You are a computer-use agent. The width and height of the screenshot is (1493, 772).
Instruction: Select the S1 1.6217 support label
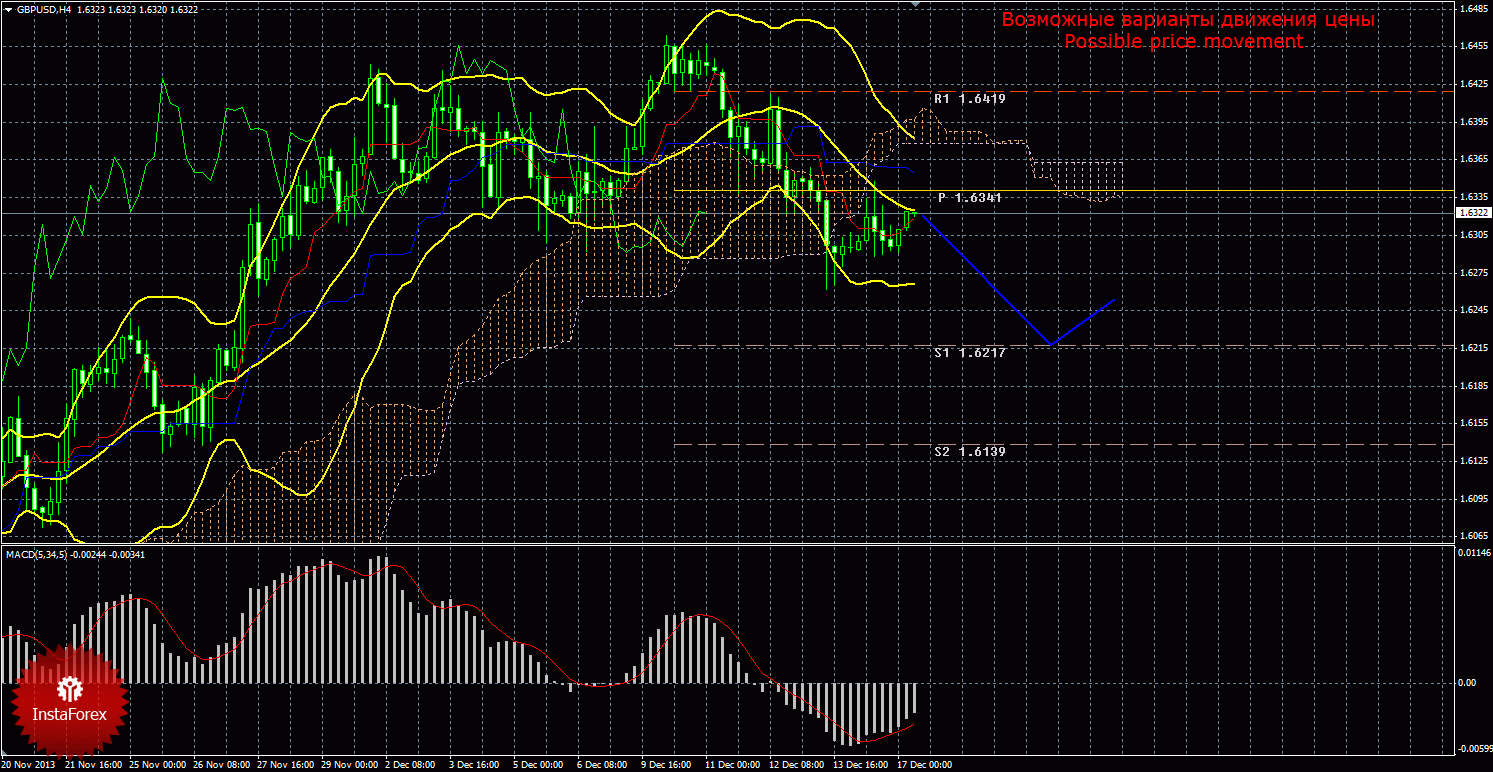click(x=969, y=353)
